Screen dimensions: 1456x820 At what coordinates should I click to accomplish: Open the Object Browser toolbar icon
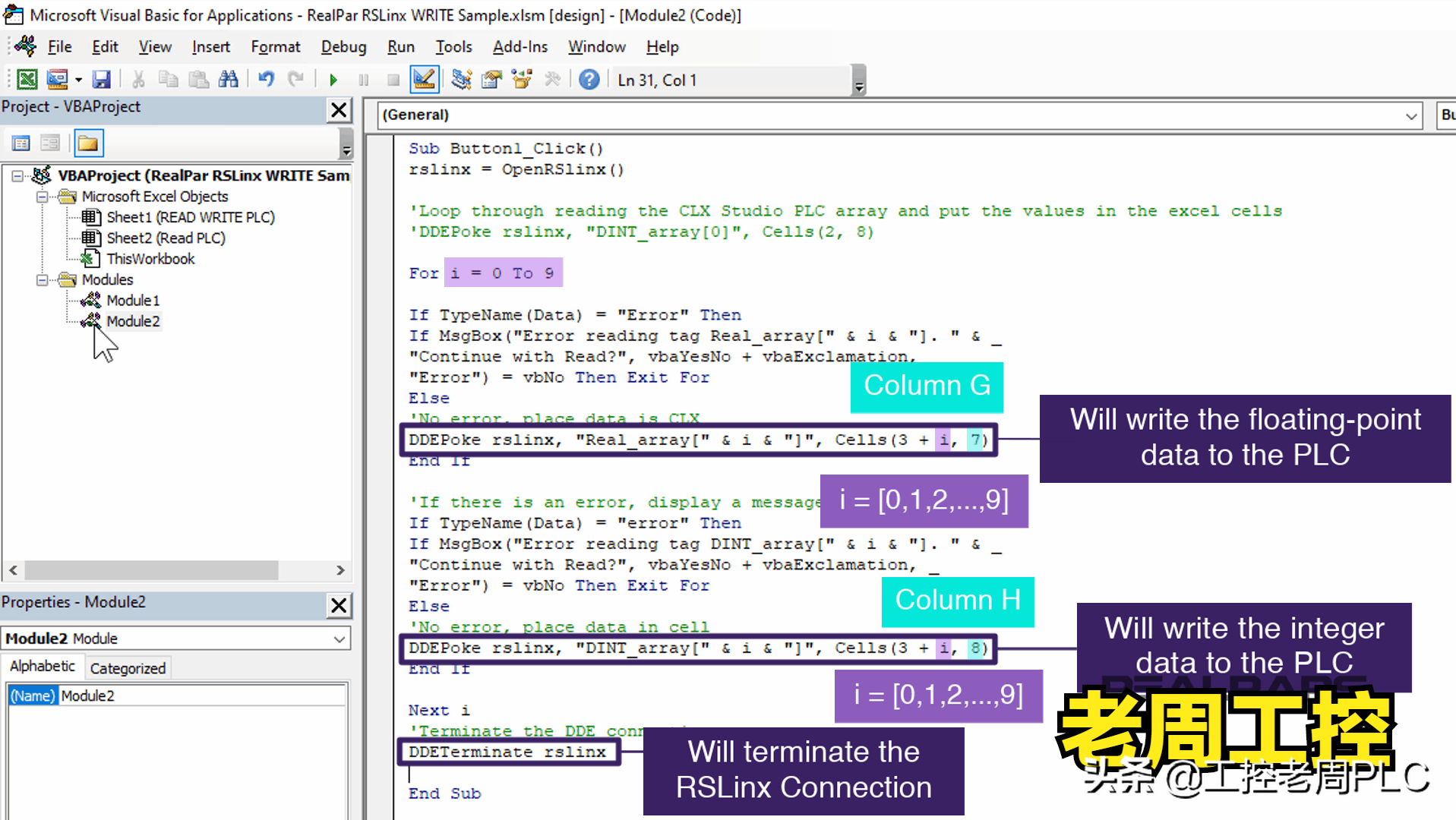tap(522, 79)
